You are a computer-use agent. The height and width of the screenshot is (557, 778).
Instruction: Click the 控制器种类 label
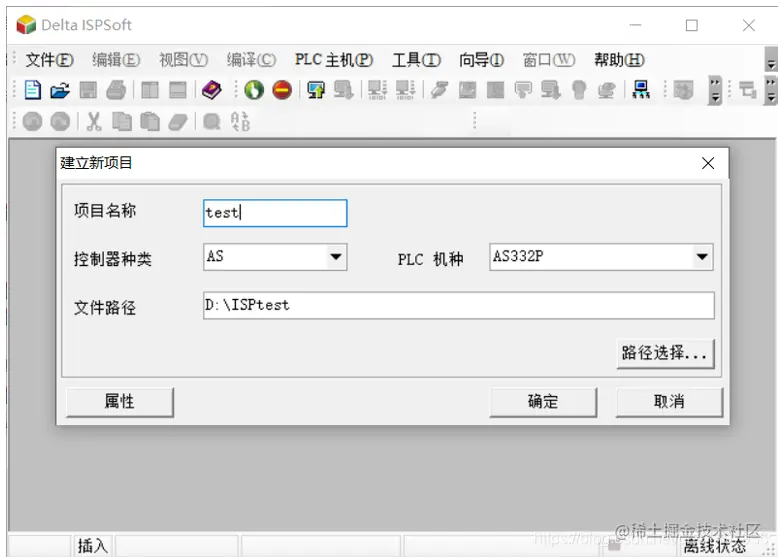[113, 259]
